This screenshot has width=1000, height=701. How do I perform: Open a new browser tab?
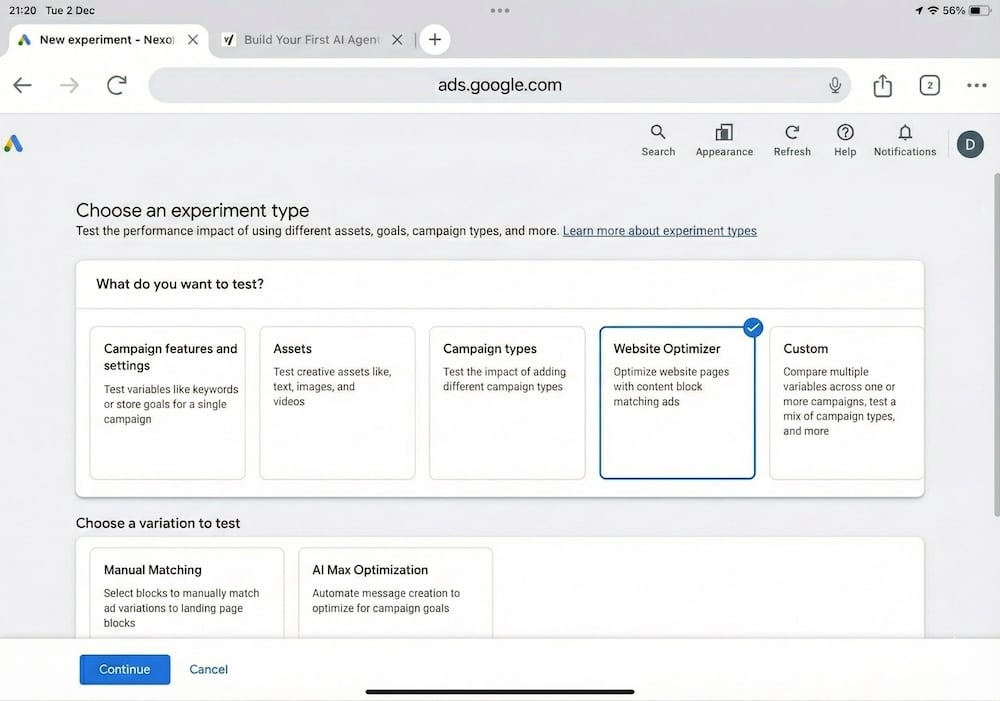pyautogui.click(x=434, y=40)
